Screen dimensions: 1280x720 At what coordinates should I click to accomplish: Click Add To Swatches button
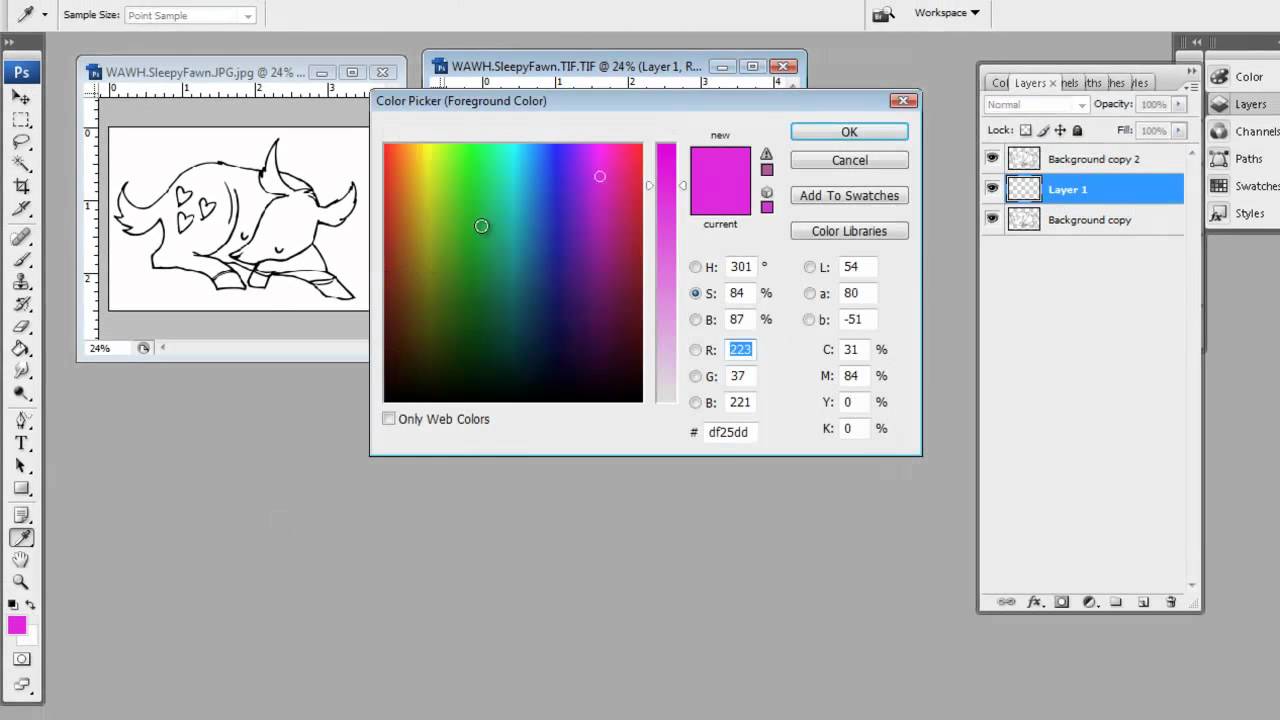click(x=849, y=196)
